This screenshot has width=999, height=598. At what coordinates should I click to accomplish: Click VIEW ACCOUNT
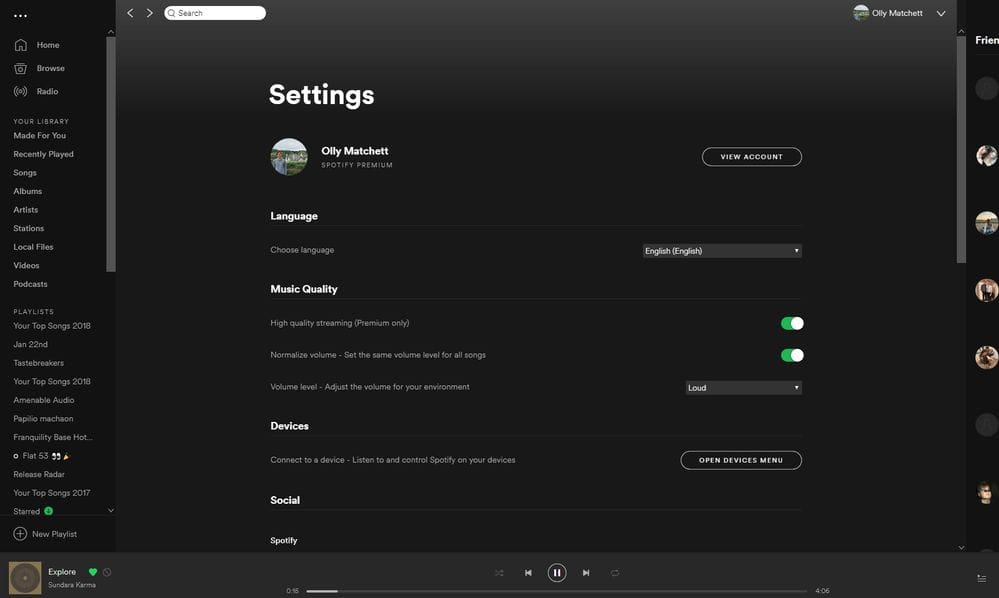pyautogui.click(x=751, y=156)
